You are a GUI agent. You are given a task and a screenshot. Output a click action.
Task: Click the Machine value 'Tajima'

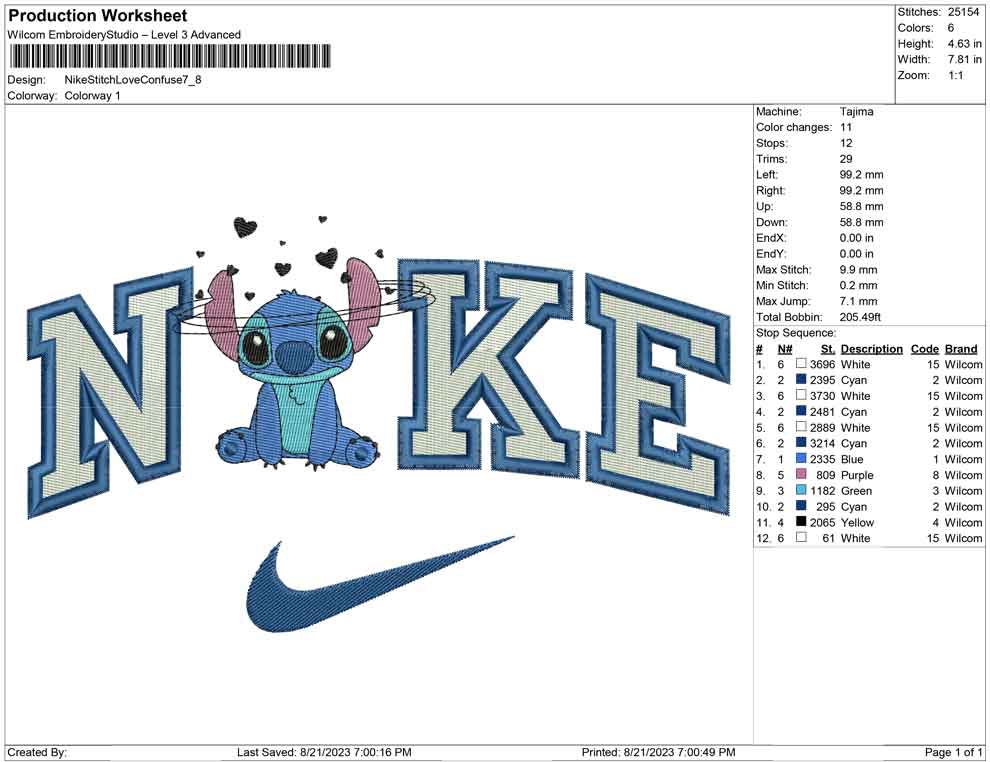(857, 111)
